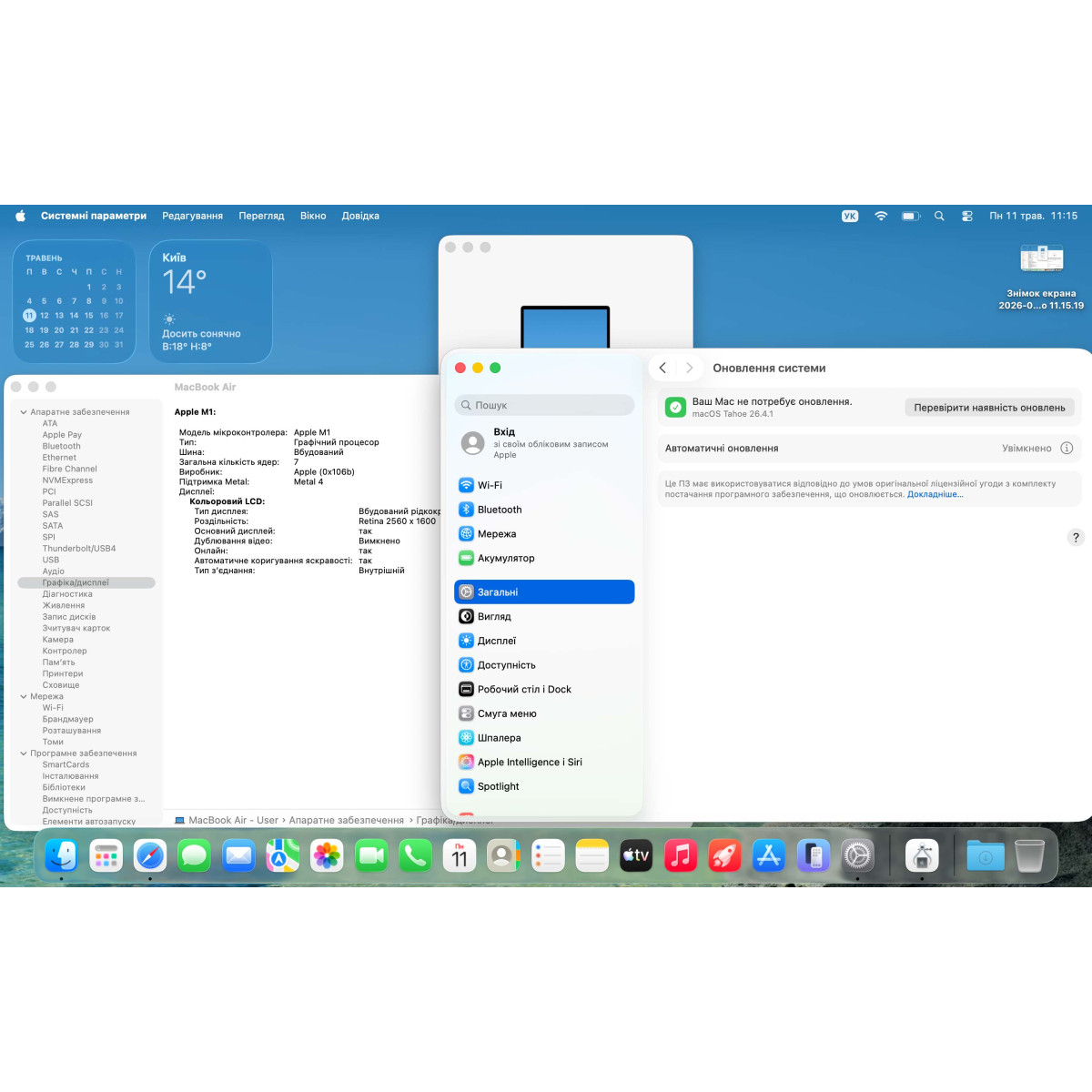The width and height of the screenshot is (1092, 1092).
Task: Click the help question mark button
Action: coord(1076,538)
